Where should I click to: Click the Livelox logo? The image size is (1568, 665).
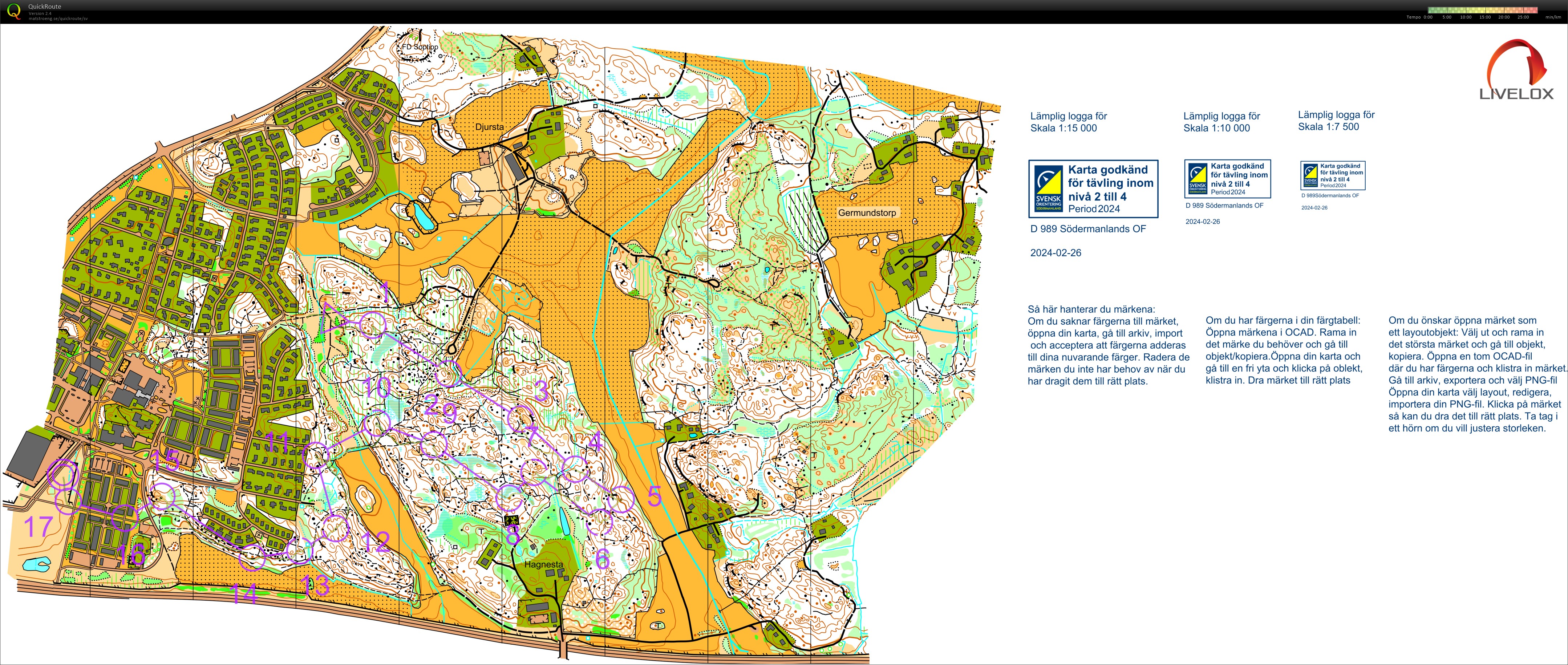(x=1516, y=69)
